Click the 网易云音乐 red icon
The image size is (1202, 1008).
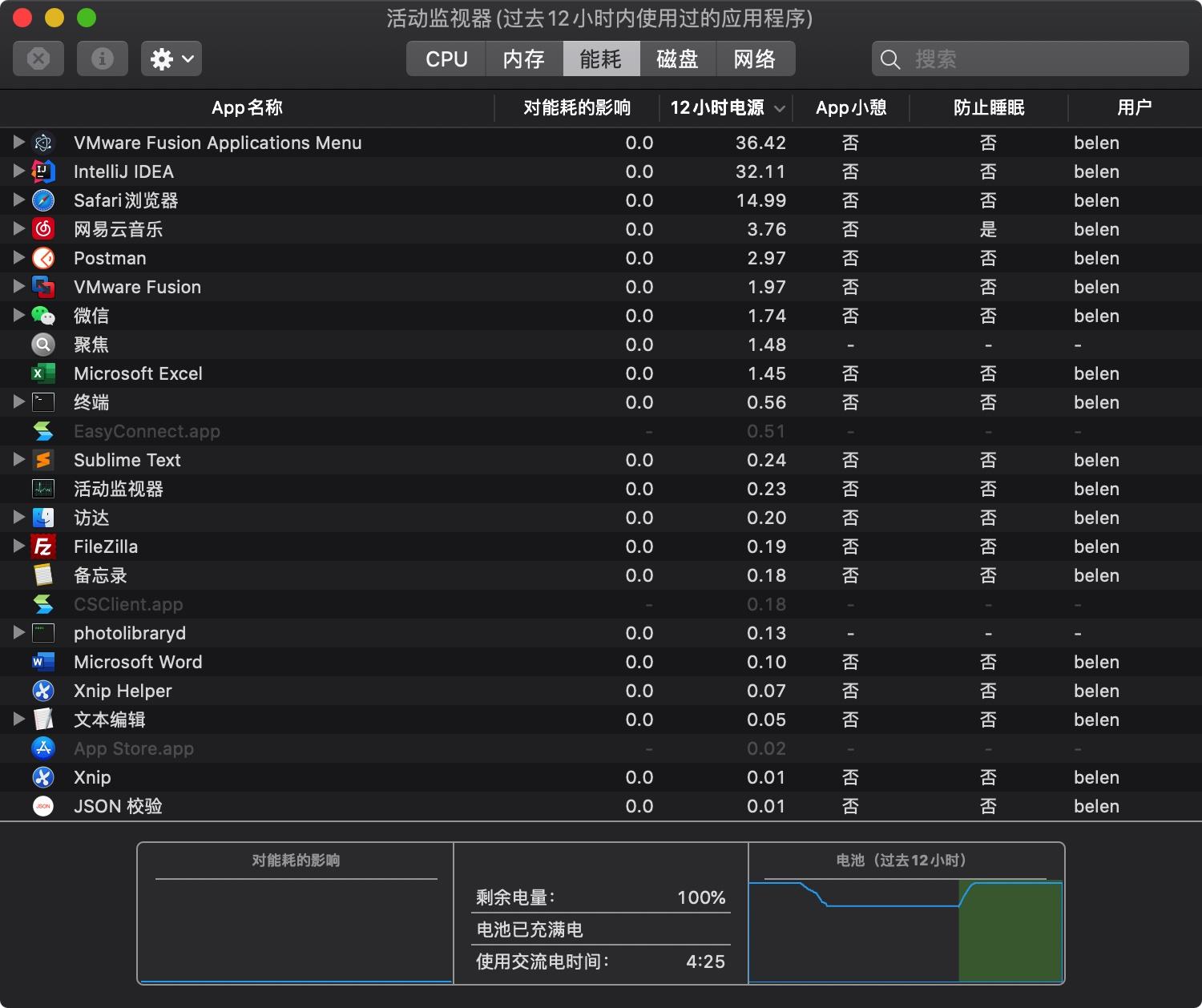(x=43, y=229)
